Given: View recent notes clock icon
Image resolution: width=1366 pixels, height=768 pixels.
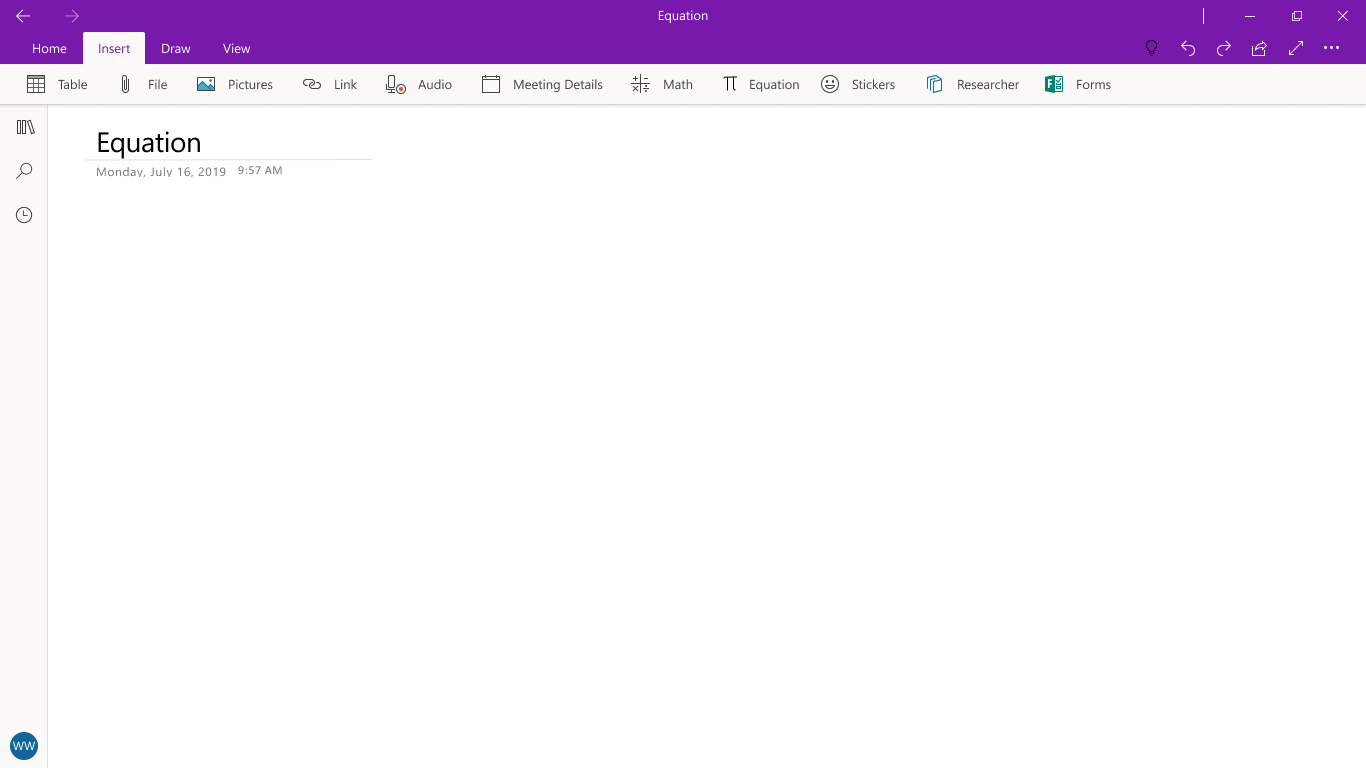Looking at the screenshot, I should point(25,215).
